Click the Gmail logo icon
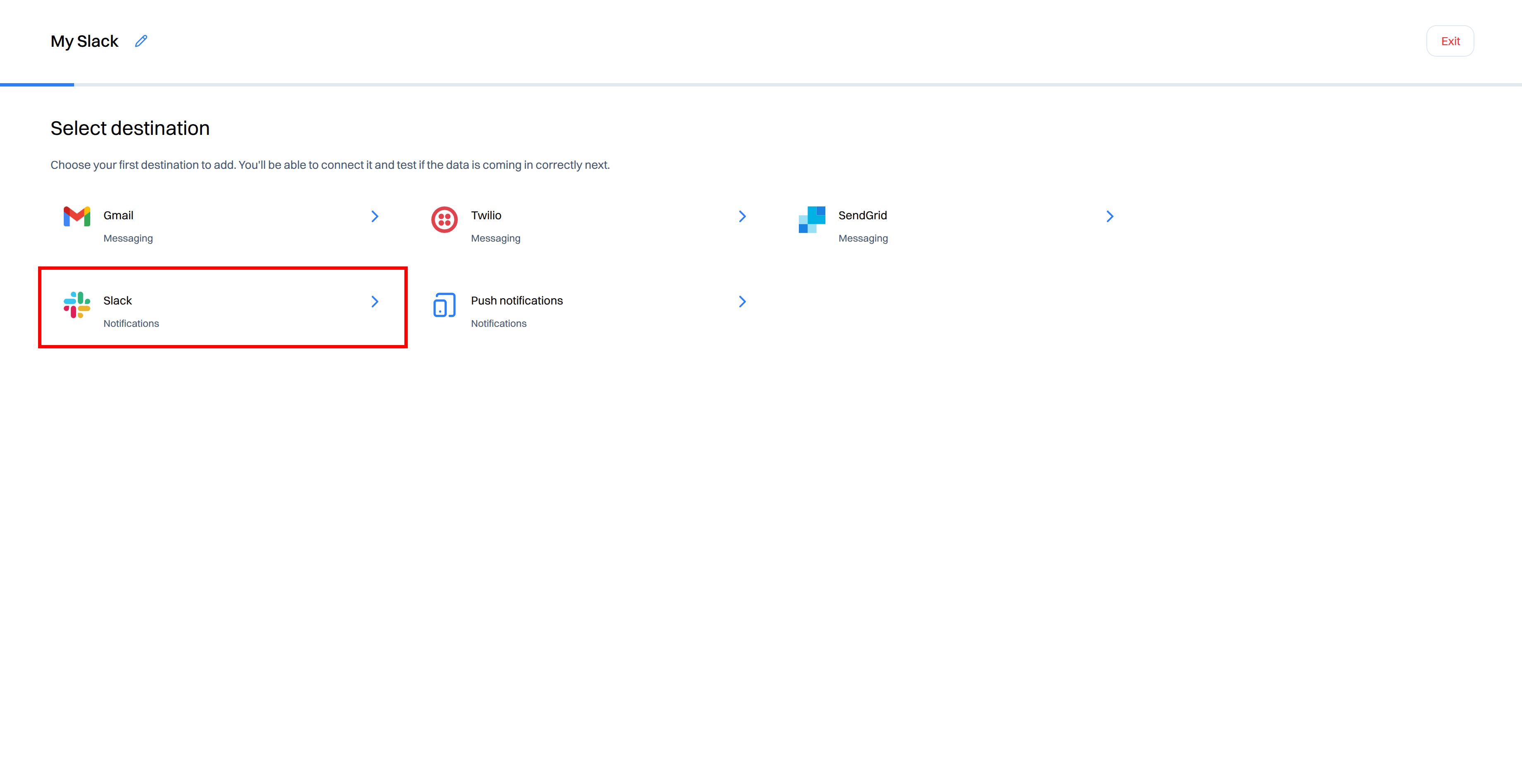The height and width of the screenshot is (784, 1522). tap(77, 216)
